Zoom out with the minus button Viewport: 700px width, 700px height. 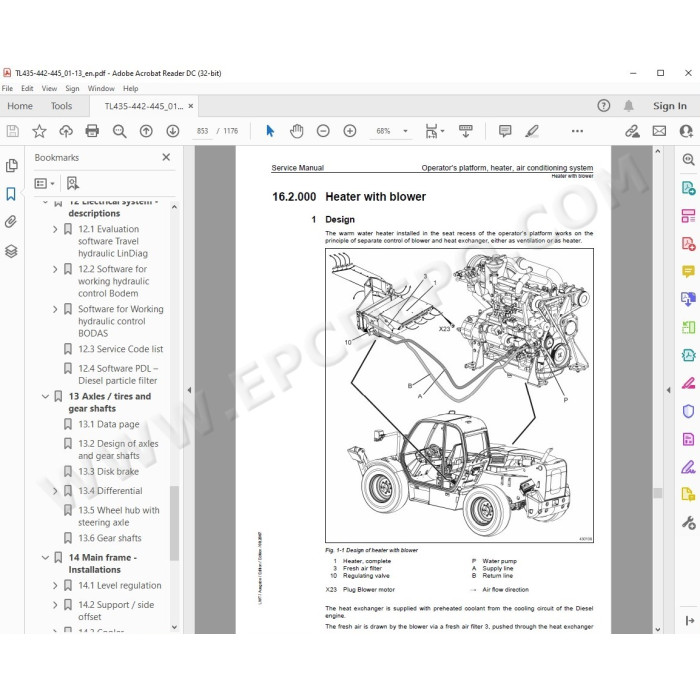coord(323,131)
